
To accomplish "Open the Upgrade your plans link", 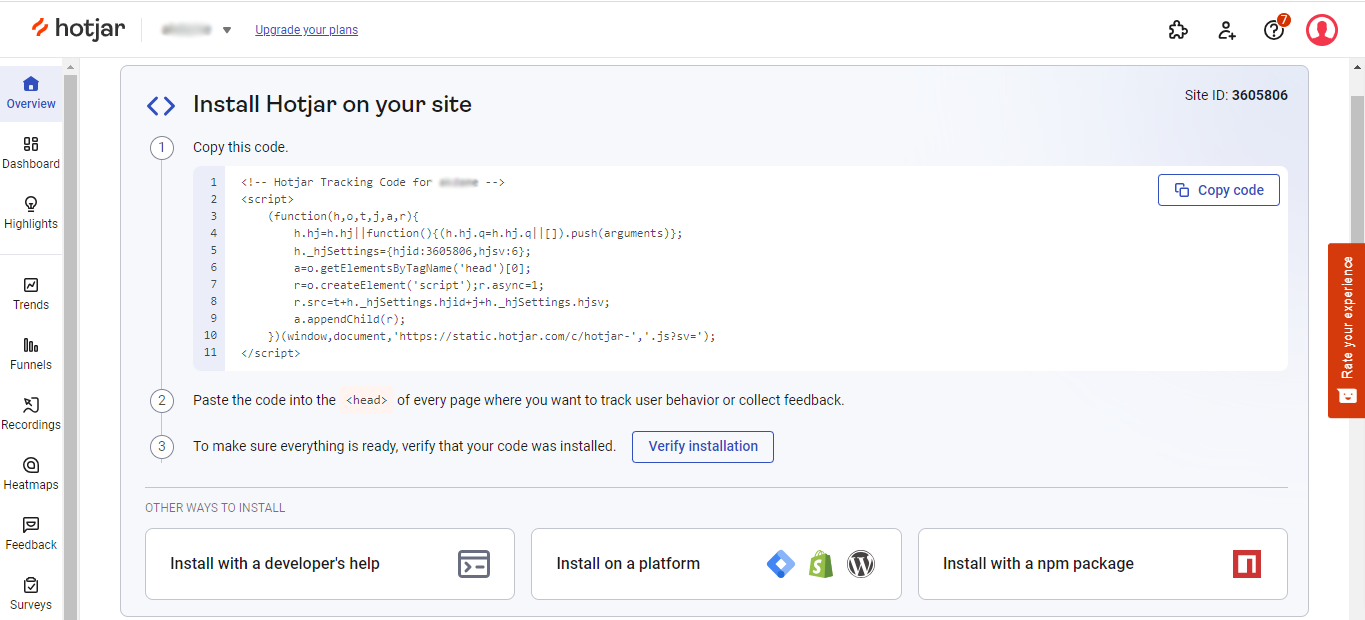I will (x=306, y=30).
